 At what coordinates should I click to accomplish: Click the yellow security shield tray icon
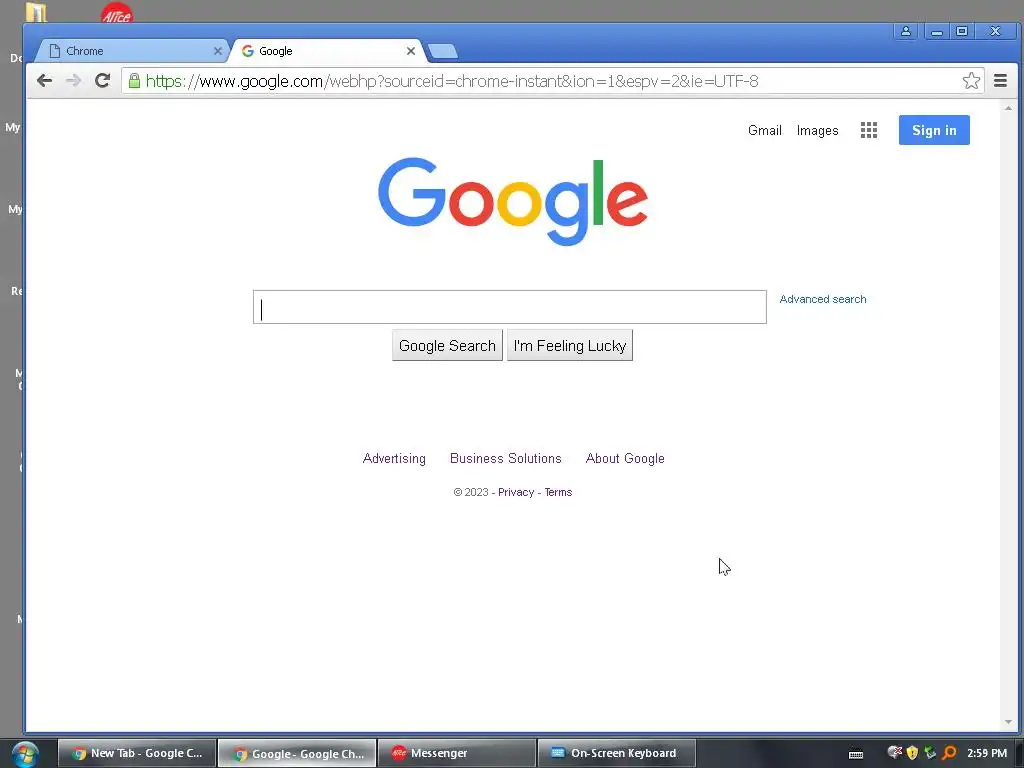point(912,754)
